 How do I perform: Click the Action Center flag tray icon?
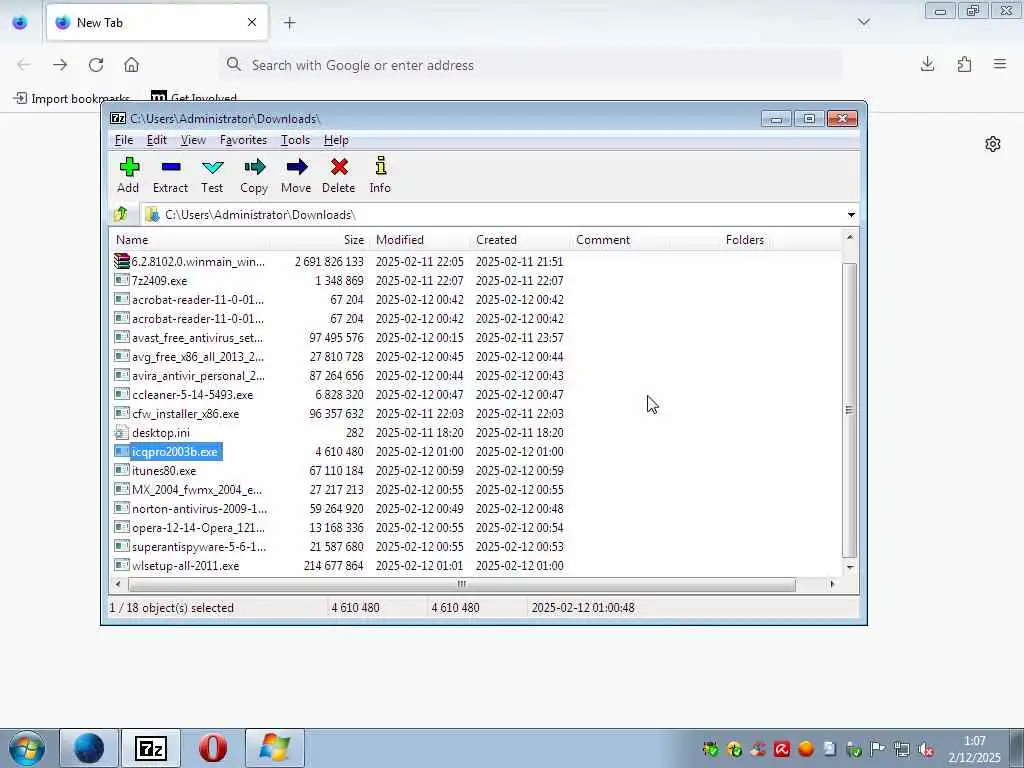tap(878, 749)
